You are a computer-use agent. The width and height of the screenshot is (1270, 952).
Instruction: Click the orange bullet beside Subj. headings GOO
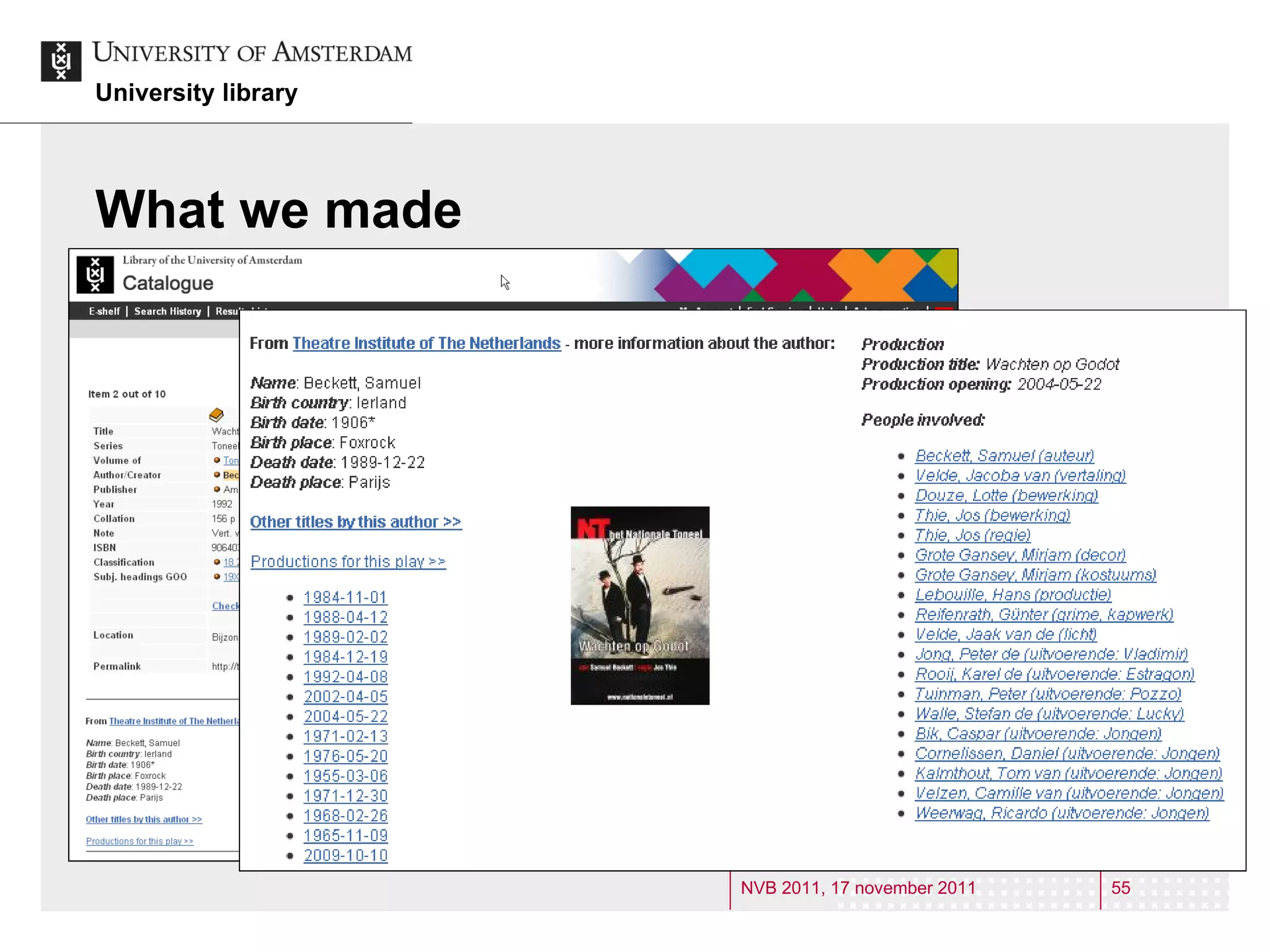click(217, 576)
